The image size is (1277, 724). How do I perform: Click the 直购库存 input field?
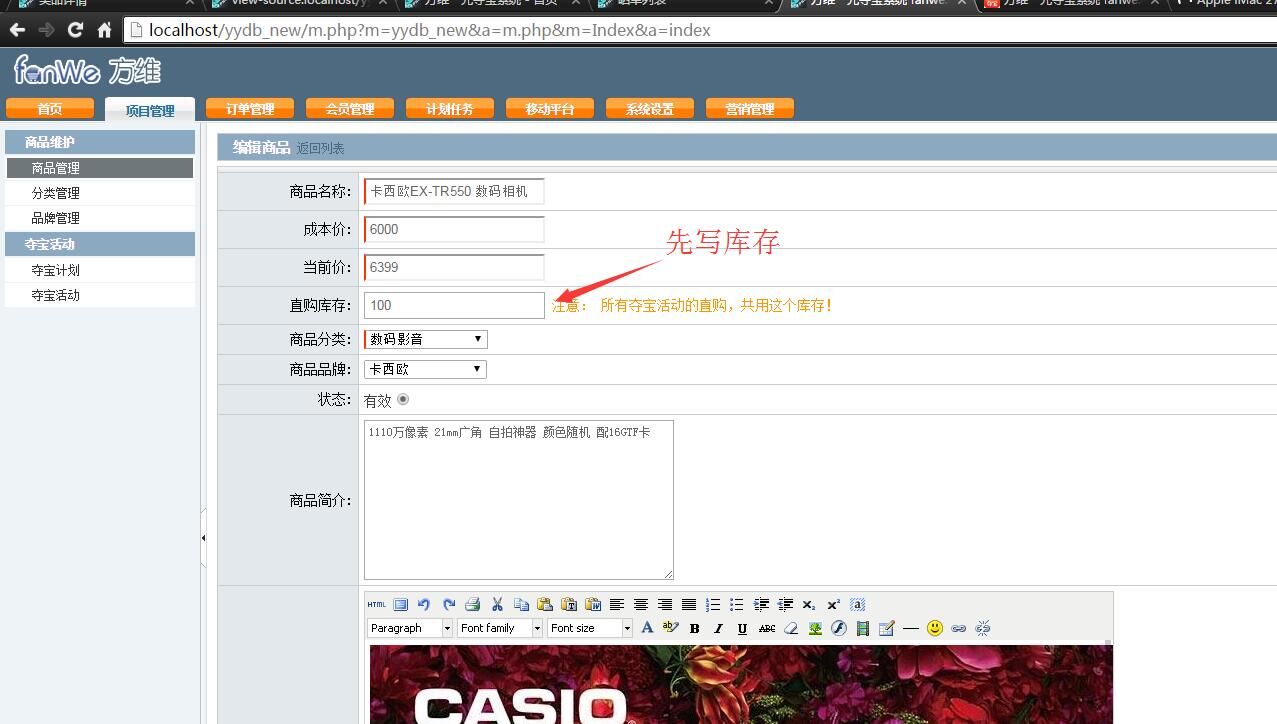coord(454,305)
